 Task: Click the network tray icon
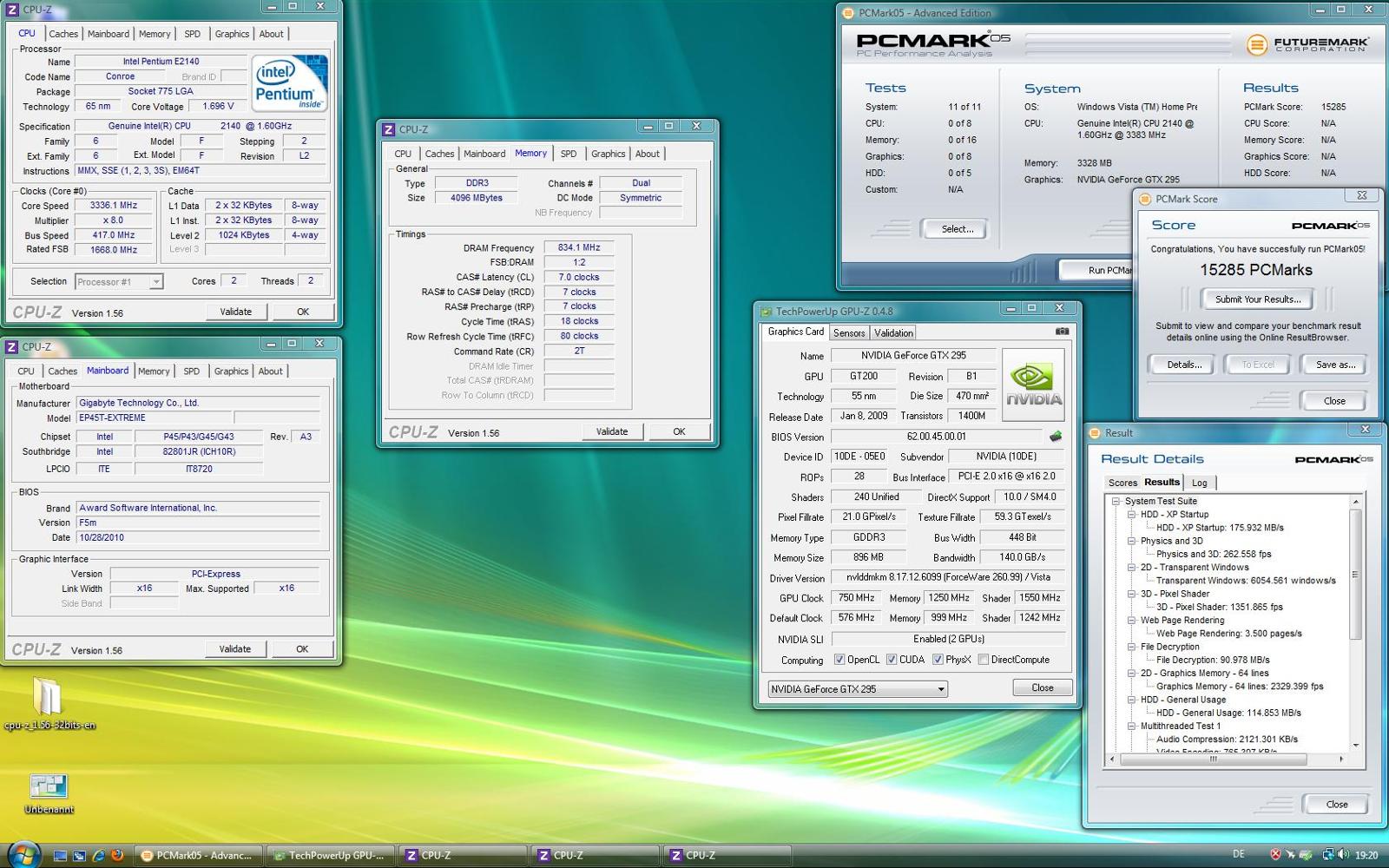point(1328,855)
